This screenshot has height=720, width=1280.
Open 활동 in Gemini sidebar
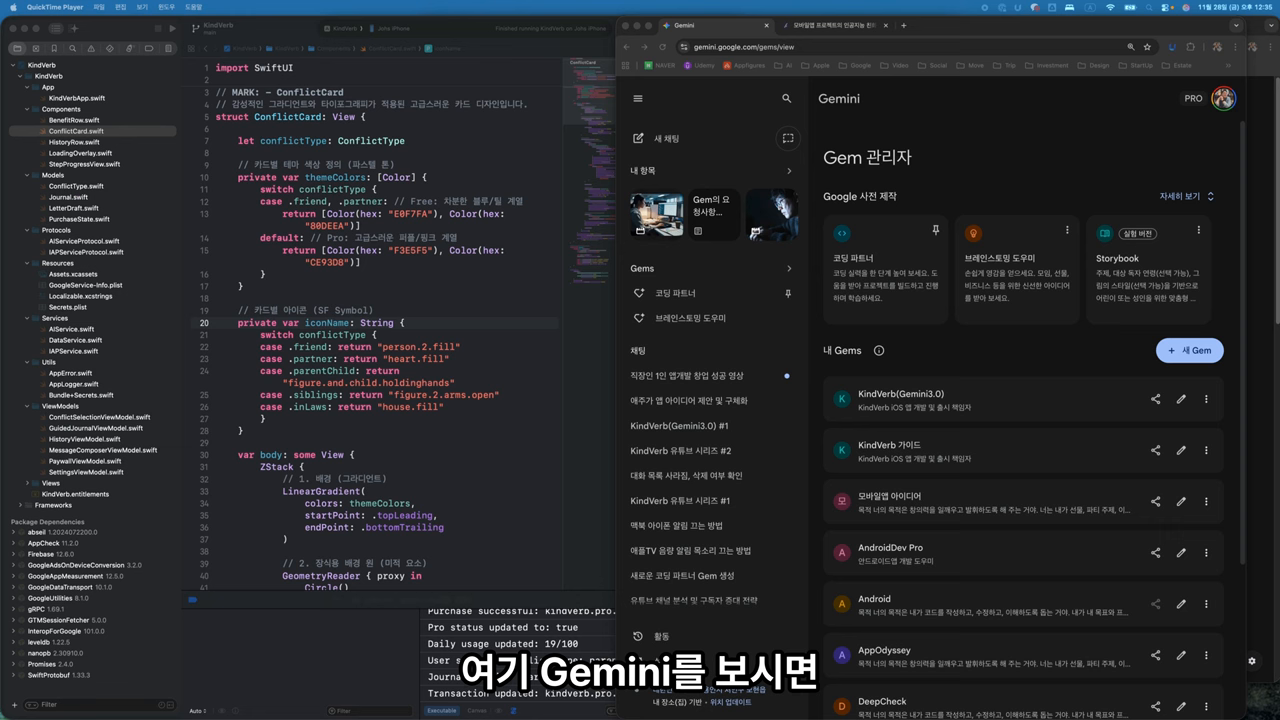click(652, 636)
